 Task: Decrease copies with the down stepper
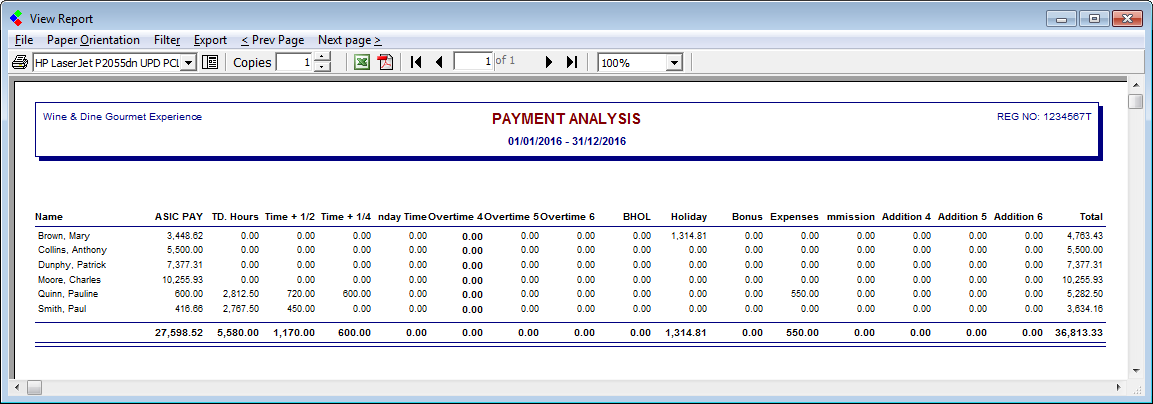pyautogui.click(x=322, y=68)
